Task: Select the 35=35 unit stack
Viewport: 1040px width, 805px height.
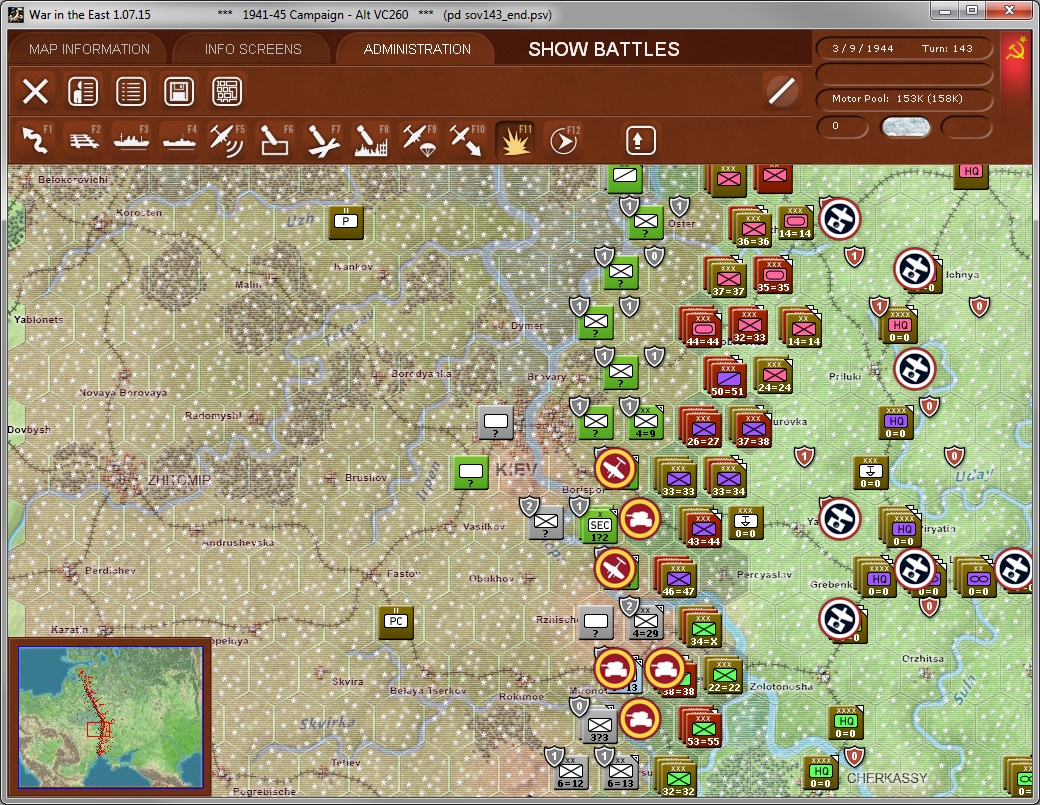Action: pyautogui.click(x=774, y=275)
